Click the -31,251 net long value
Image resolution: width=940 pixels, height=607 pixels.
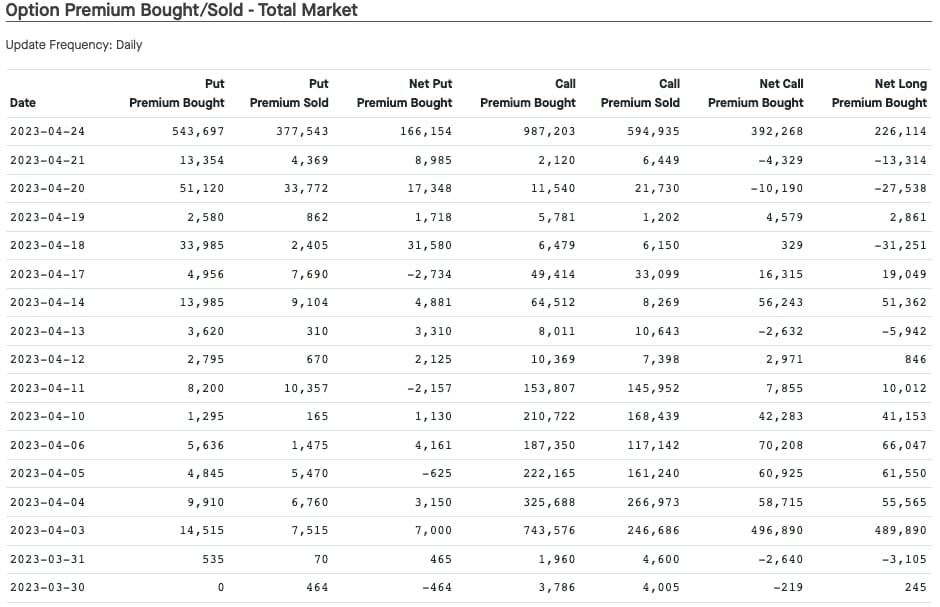click(x=901, y=245)
